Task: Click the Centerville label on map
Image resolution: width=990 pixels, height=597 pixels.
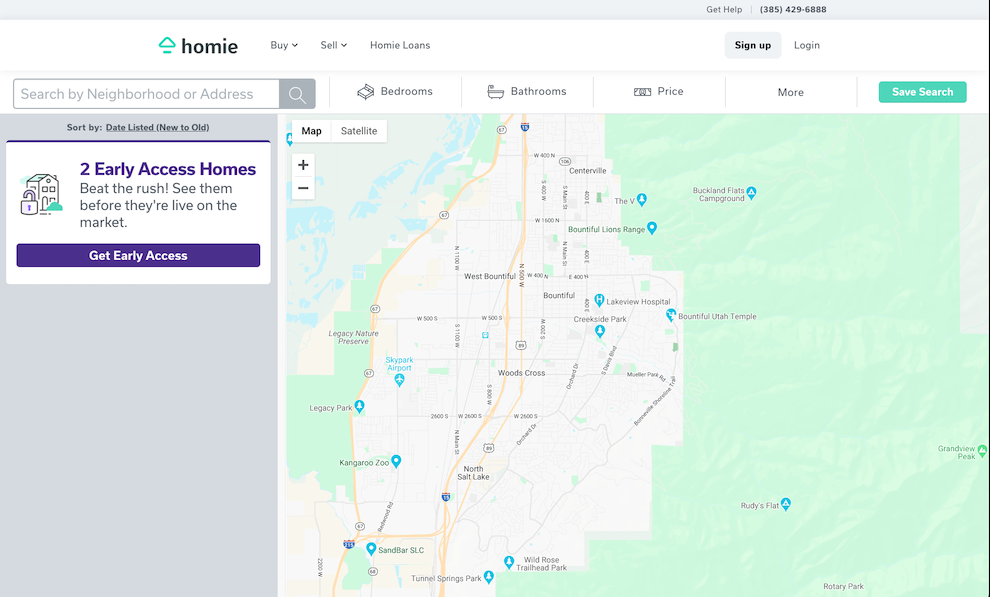Action: point(587,170)
